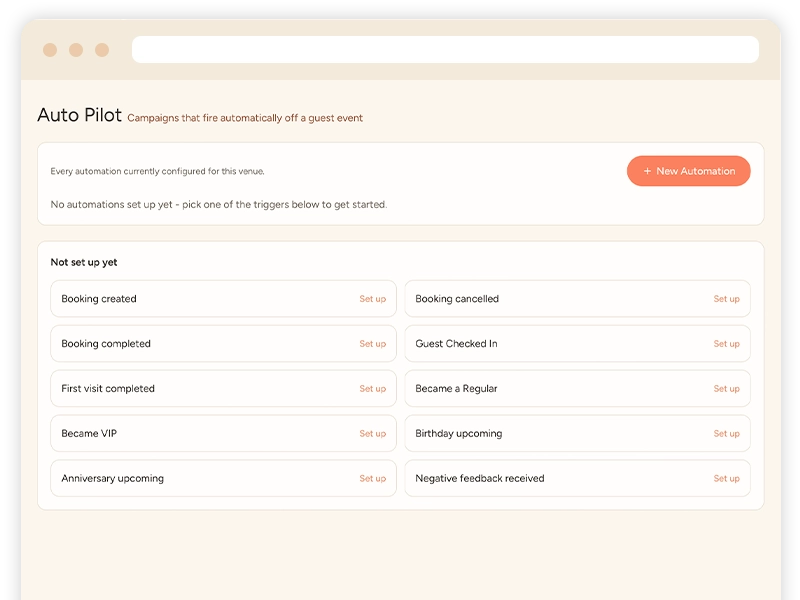Select the Booking cancelled label
800x600 pixels.
[457, 299]
